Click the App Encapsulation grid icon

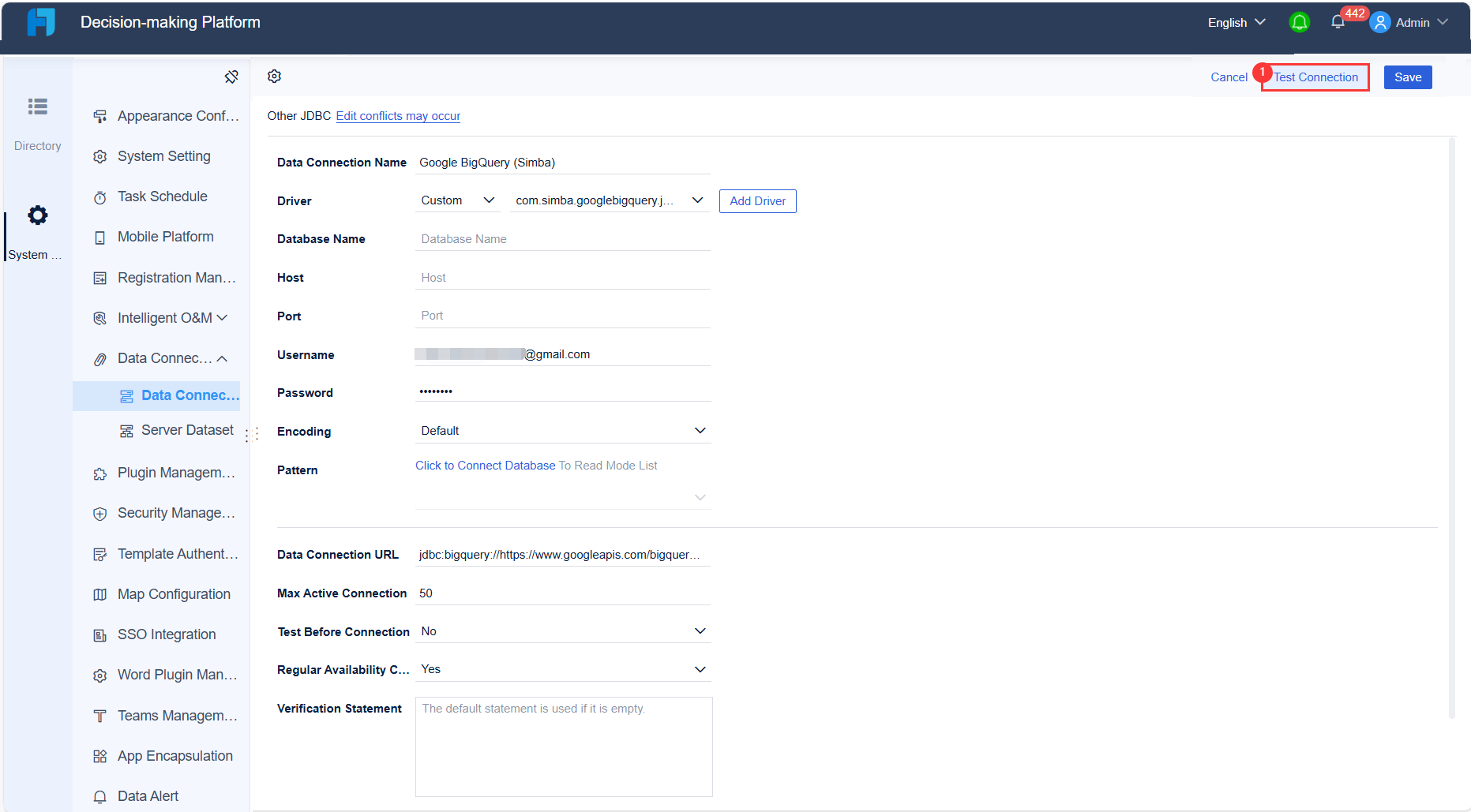tap(99, 757)
